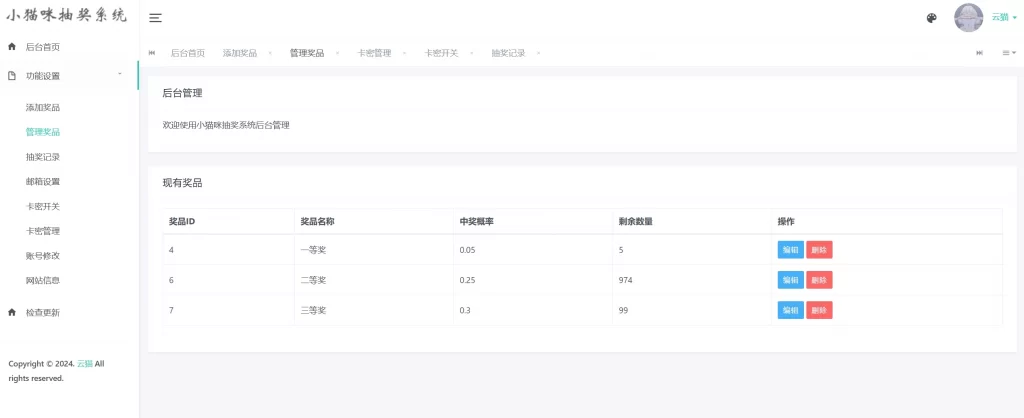
Task: Click the 后台管理 panel heading
Action: 182,93
